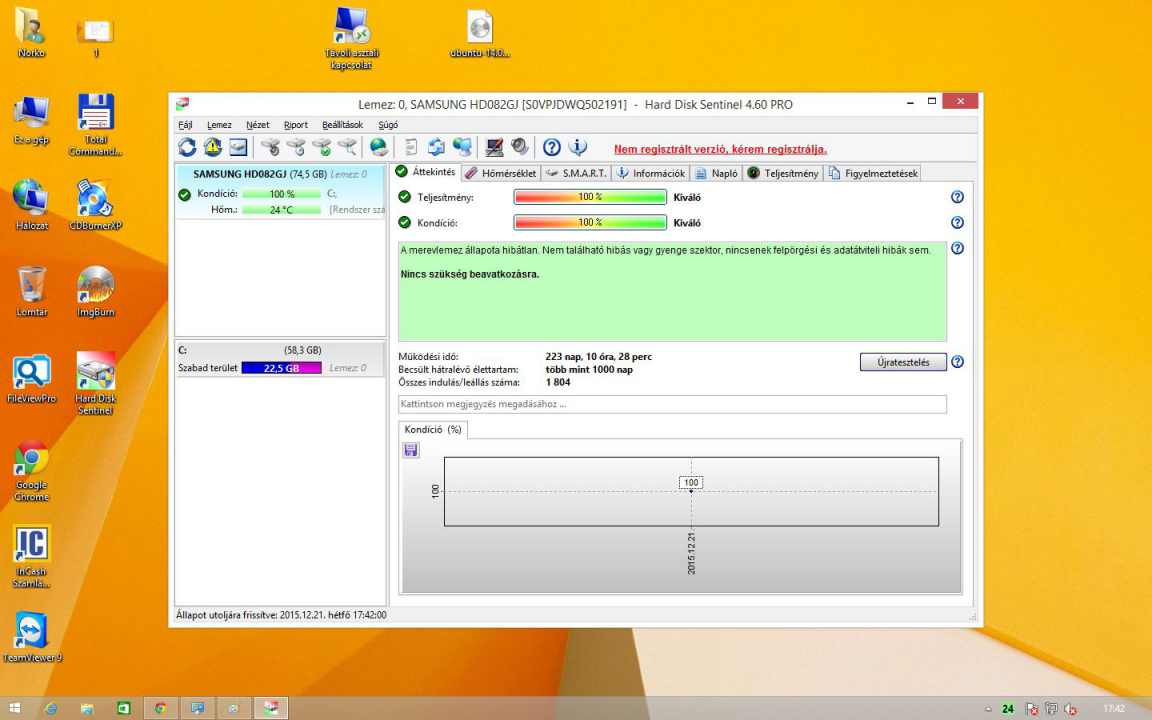The image size is (1152, 720).
Task: Click the 100 data point on the graph
Action: (691, 483)
